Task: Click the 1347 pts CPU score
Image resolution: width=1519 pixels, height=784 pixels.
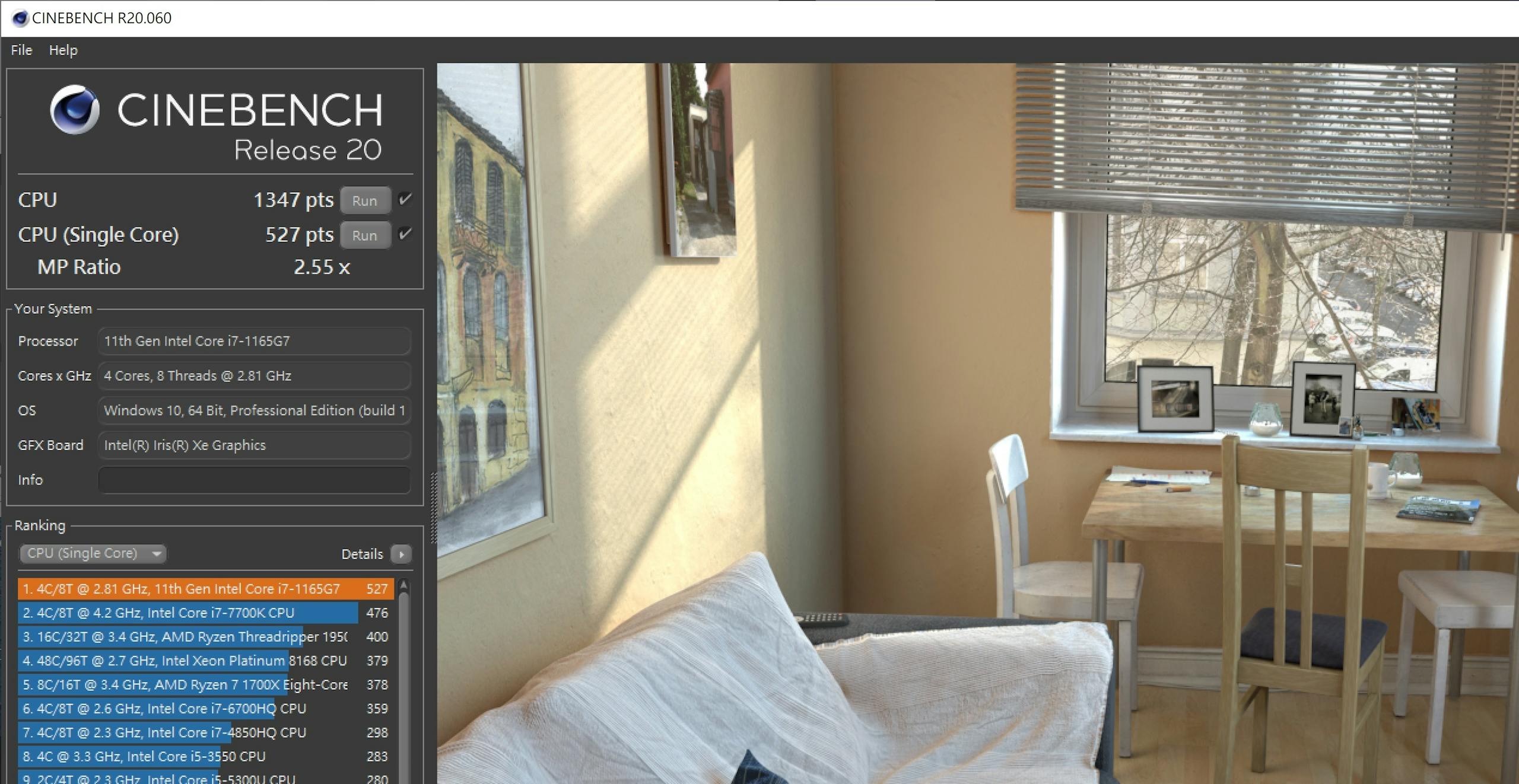Action: tap(293, 200)
